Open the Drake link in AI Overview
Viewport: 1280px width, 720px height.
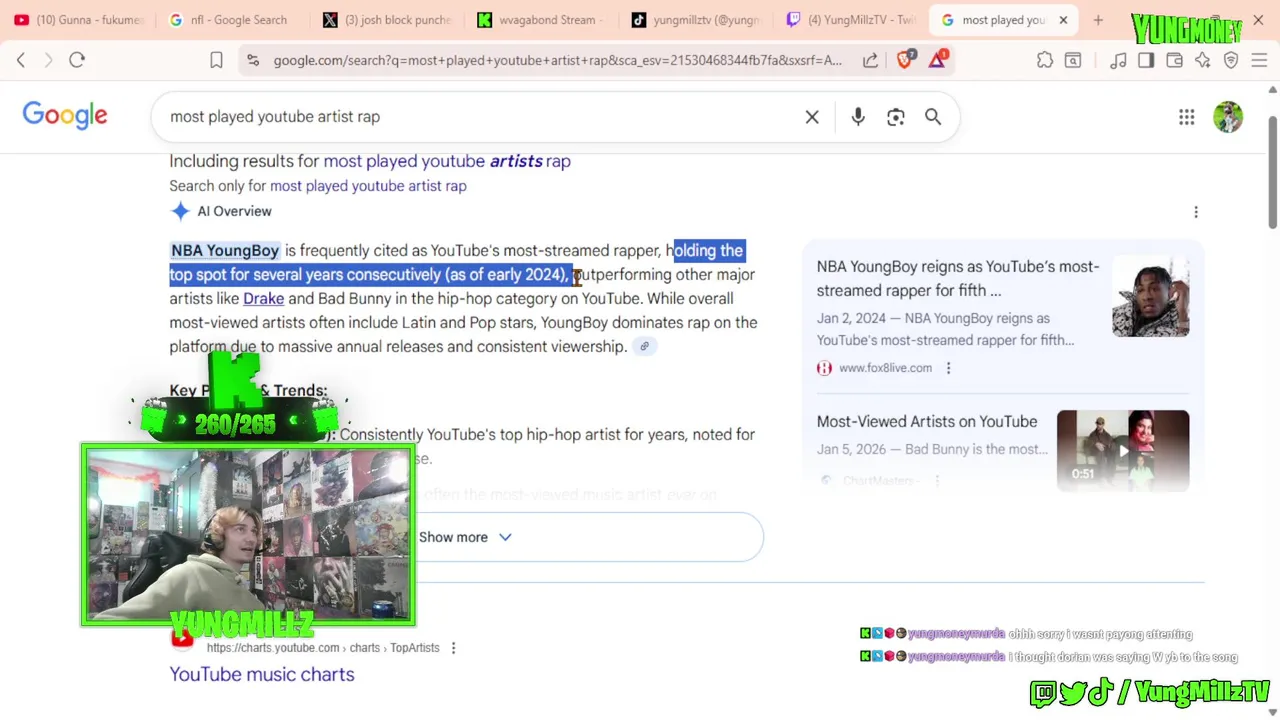pyautogui.click(x=263, y=299)
